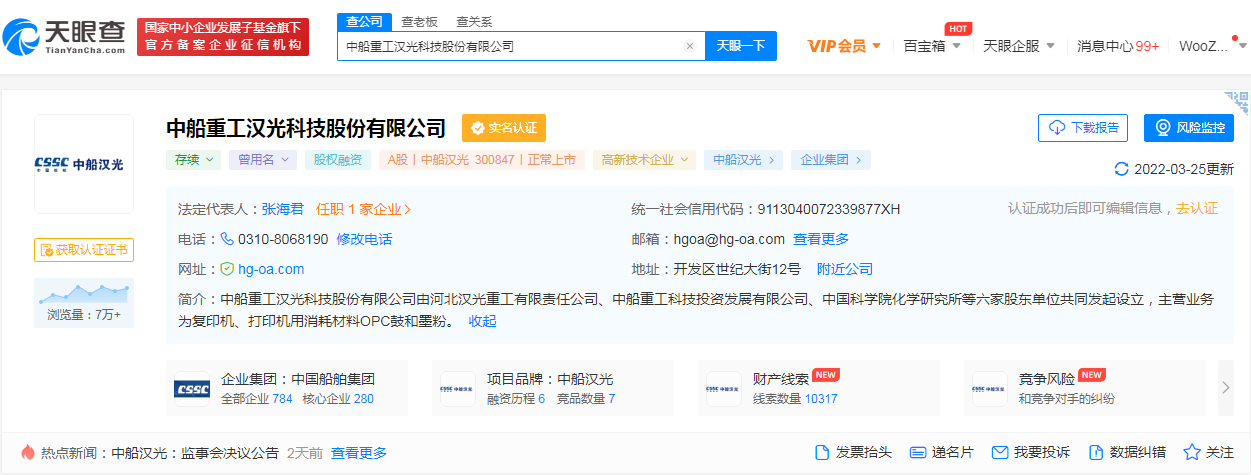Open the 百宝箱 dropdown menu

pos(932,46)
